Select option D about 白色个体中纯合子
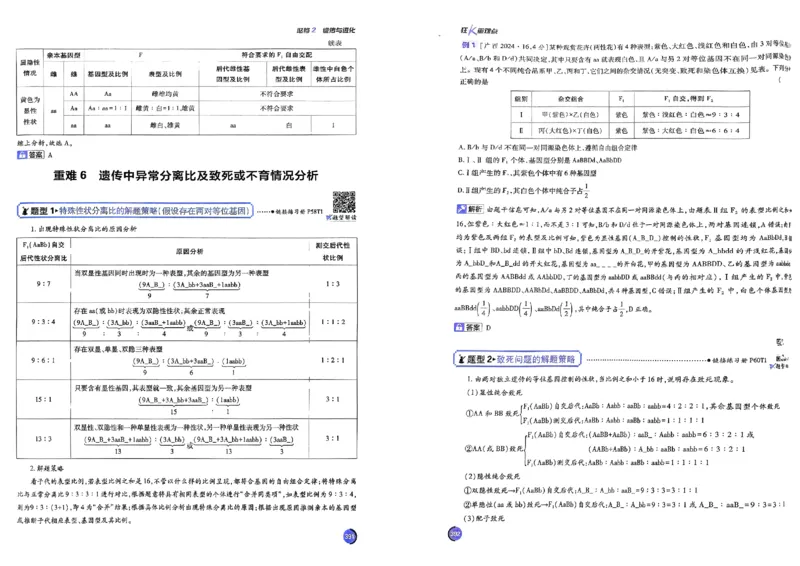Viewport: 800px width, 566px height. [524, 190]
